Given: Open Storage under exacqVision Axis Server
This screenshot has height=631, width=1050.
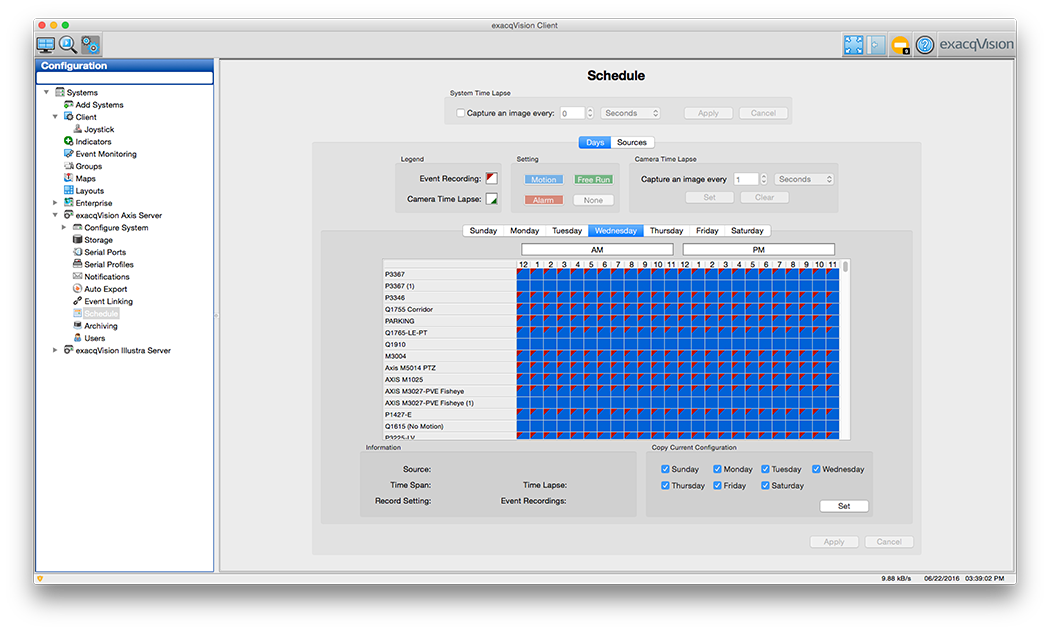Looking at the screenshot, I should (x=98, y=240).
